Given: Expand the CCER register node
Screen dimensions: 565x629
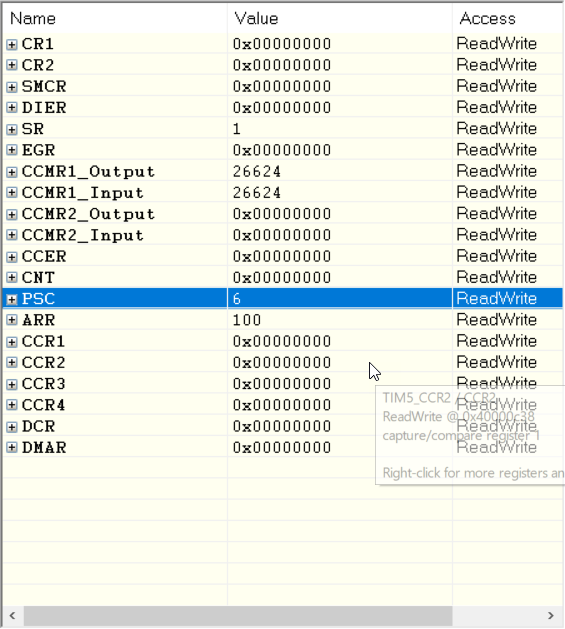Looking at the screenshot, I should point(12,257).
